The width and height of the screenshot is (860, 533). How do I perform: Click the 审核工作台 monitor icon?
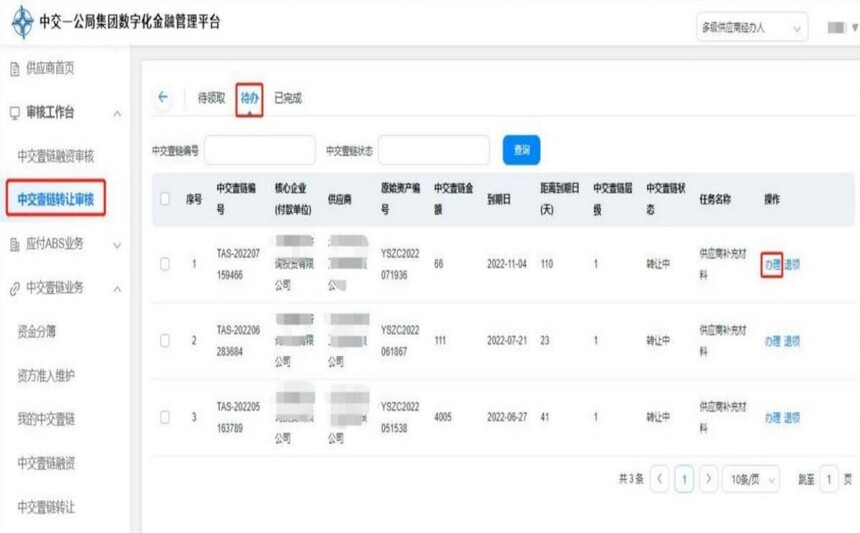tap(15, 113)
